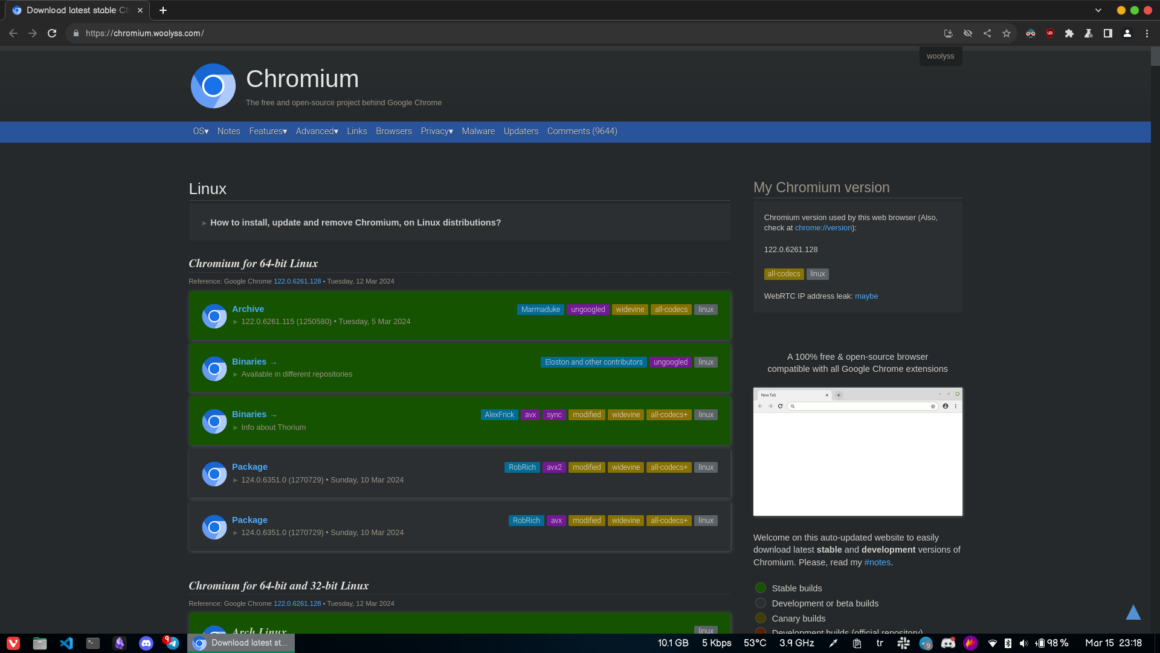Image resolution: width=1160 pixels, height=653 pixels.
Task: Click the Canary builds legend circle
Action: click(x=761, y=618)
